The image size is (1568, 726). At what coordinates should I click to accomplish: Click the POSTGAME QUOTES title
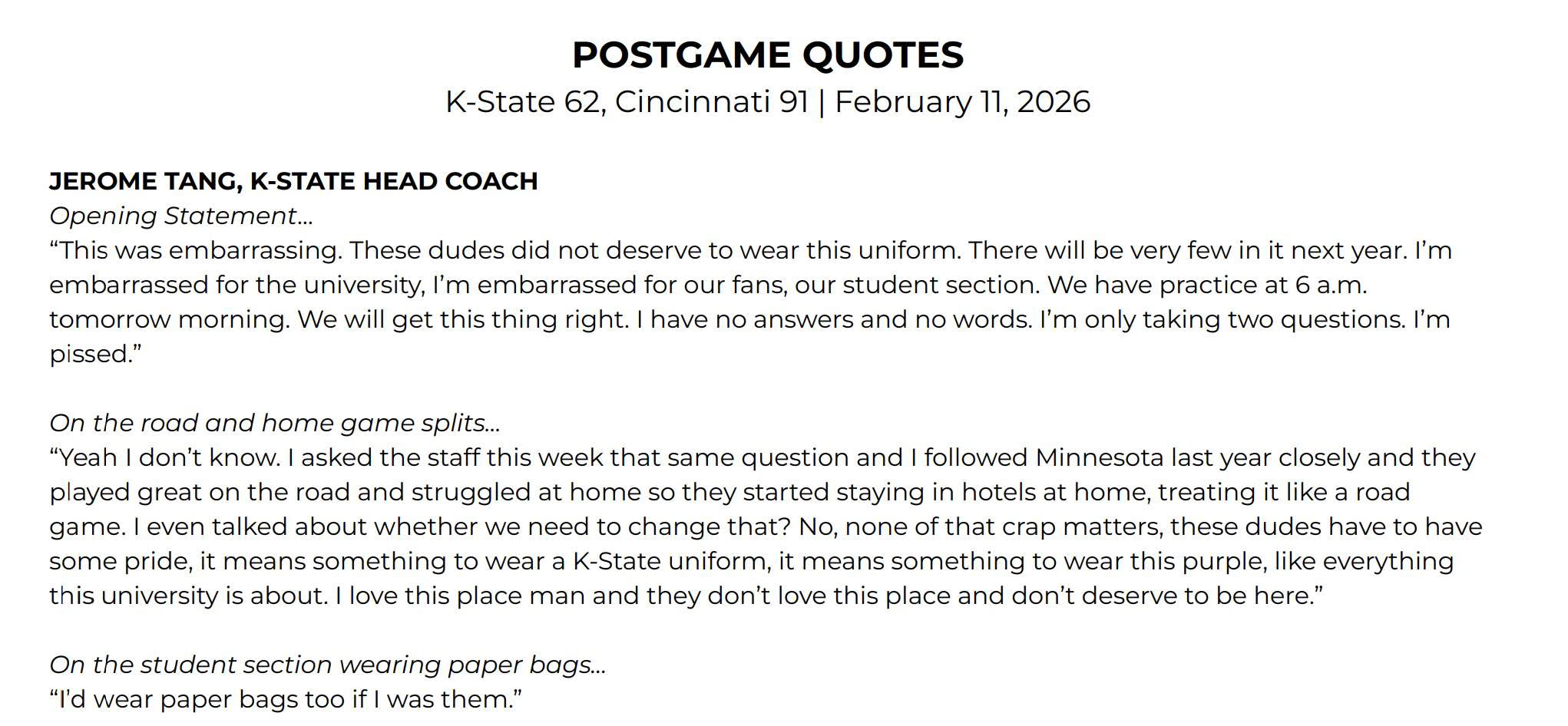(767, 55)
